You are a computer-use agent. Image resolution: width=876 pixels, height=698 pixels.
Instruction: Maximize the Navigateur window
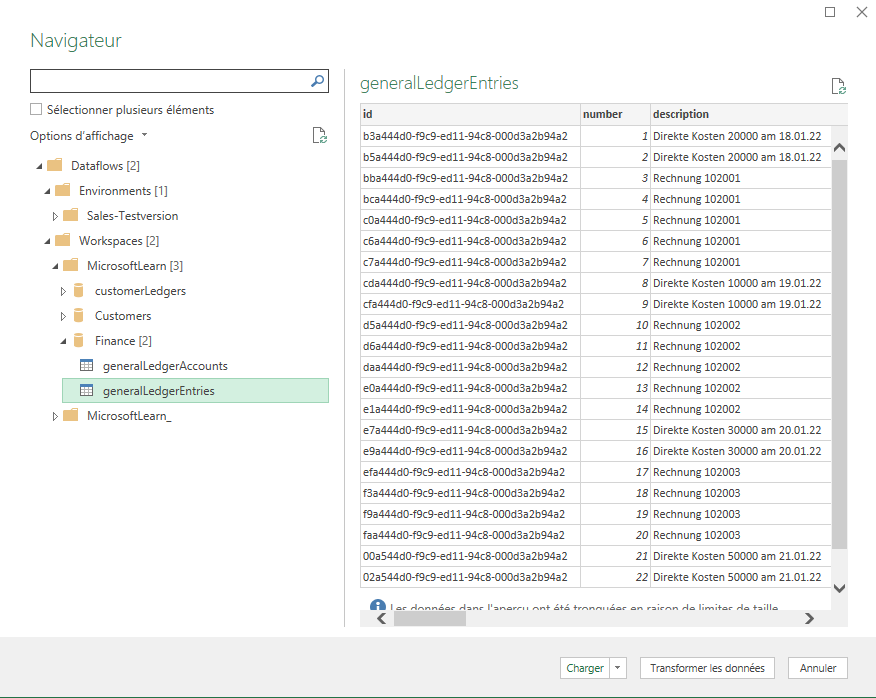coord(830,12)
